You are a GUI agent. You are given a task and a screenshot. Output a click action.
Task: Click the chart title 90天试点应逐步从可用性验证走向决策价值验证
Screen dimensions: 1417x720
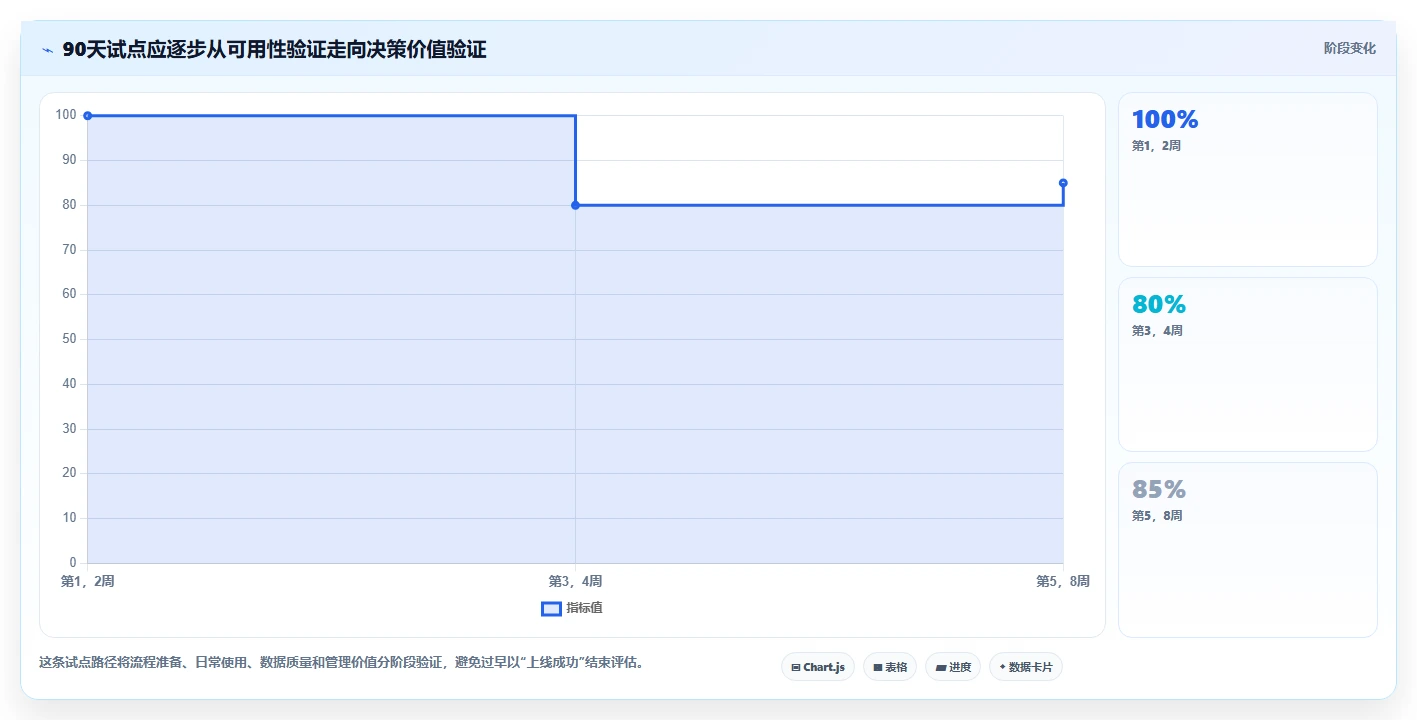click(x=274, y=50)
